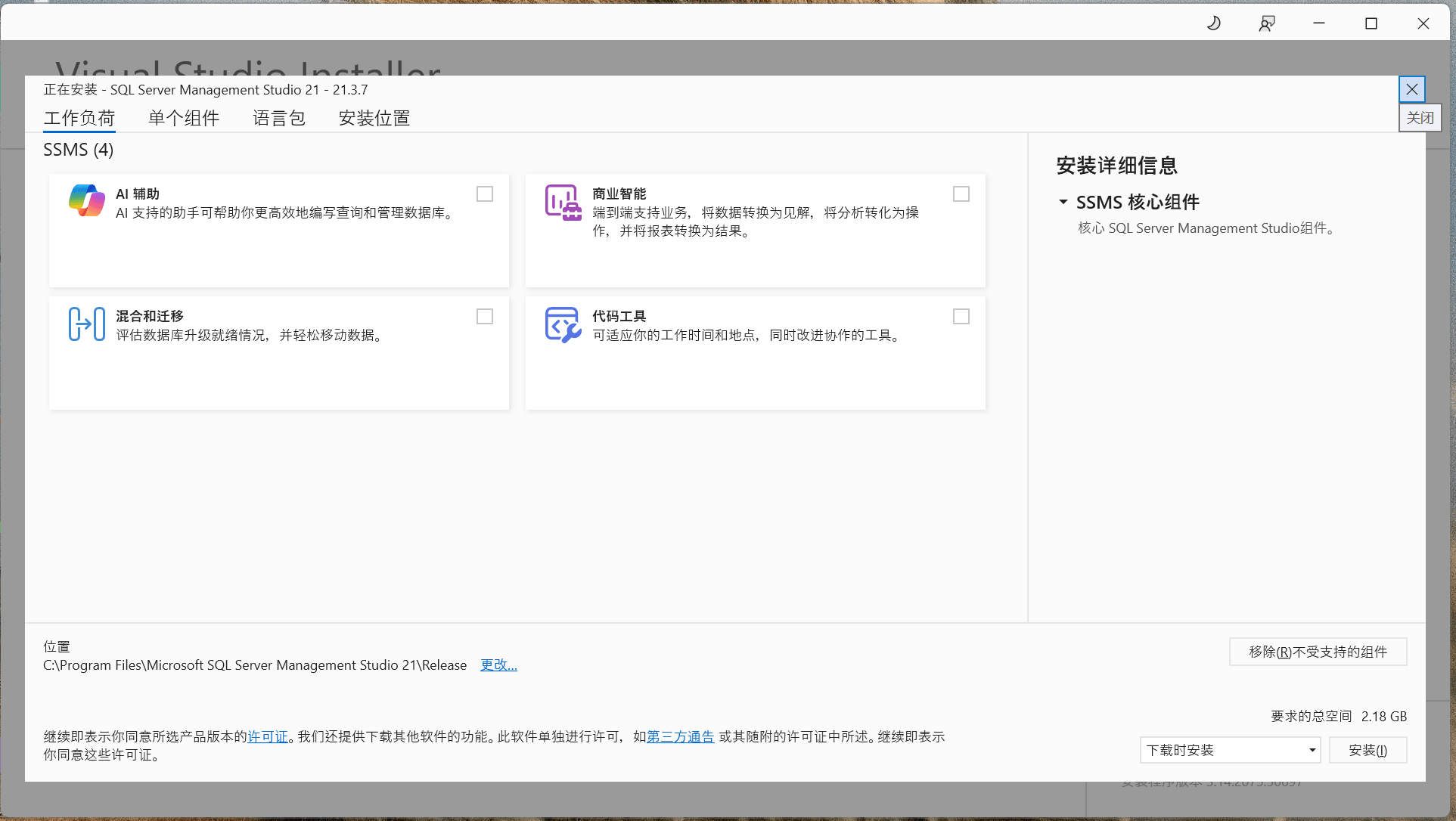Click the 代码工具 code wrench icon
Screen dimensions: 1456x821
(x=563, y=324)
